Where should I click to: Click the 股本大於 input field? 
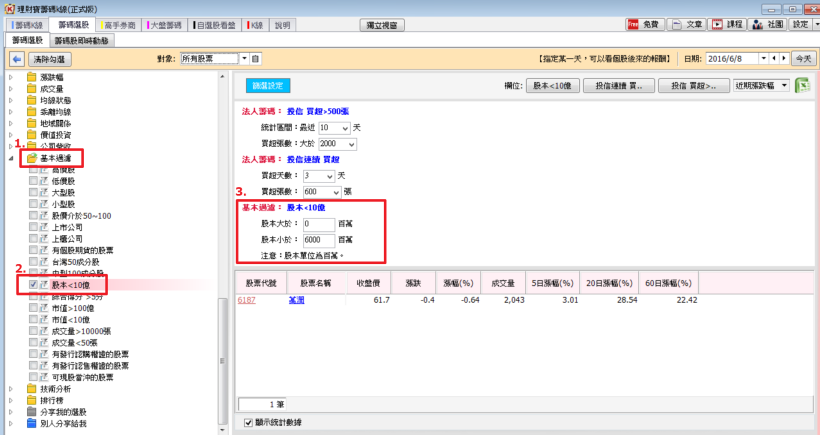pyautogui.click(x=319, y=224)
